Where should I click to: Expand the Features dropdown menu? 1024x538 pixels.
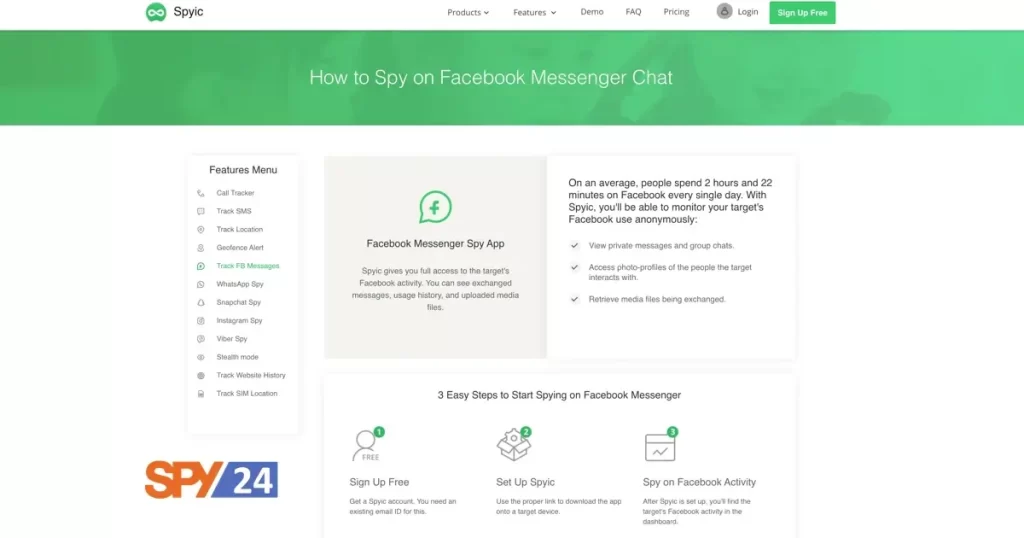534,12
